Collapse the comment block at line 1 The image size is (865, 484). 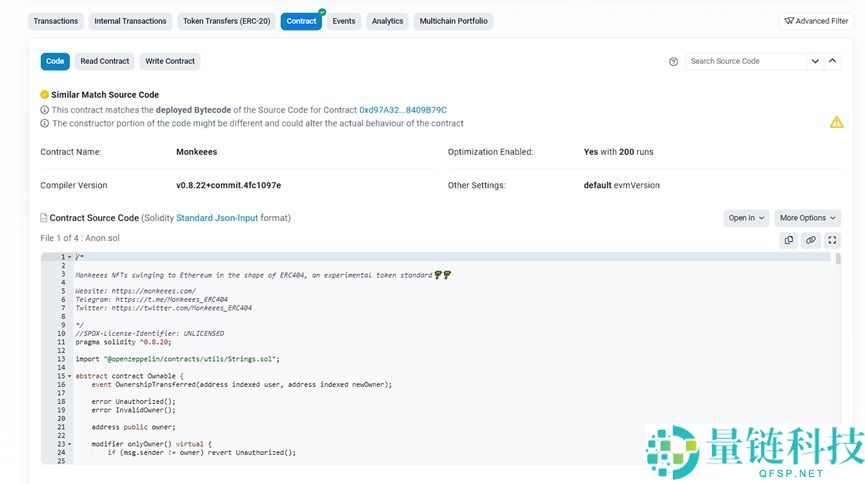point(69,257)
